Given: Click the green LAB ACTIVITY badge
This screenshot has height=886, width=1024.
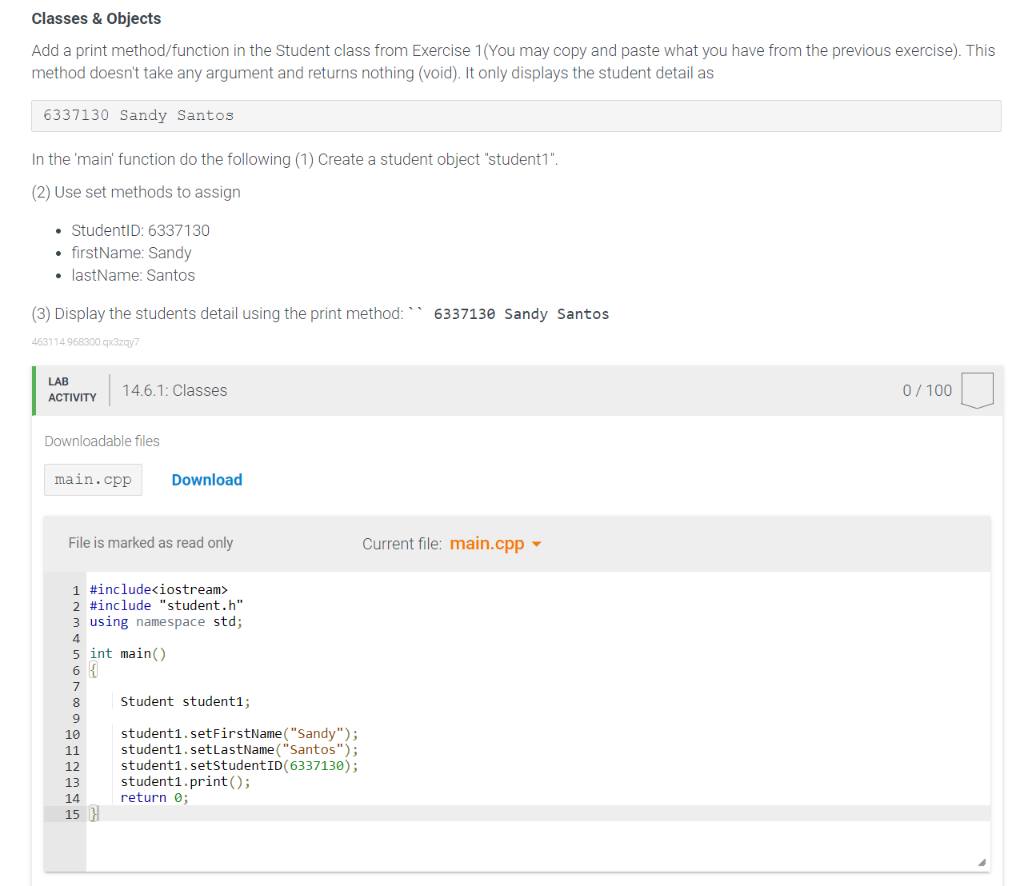Looking at the screenshot, I should (71, 390).
